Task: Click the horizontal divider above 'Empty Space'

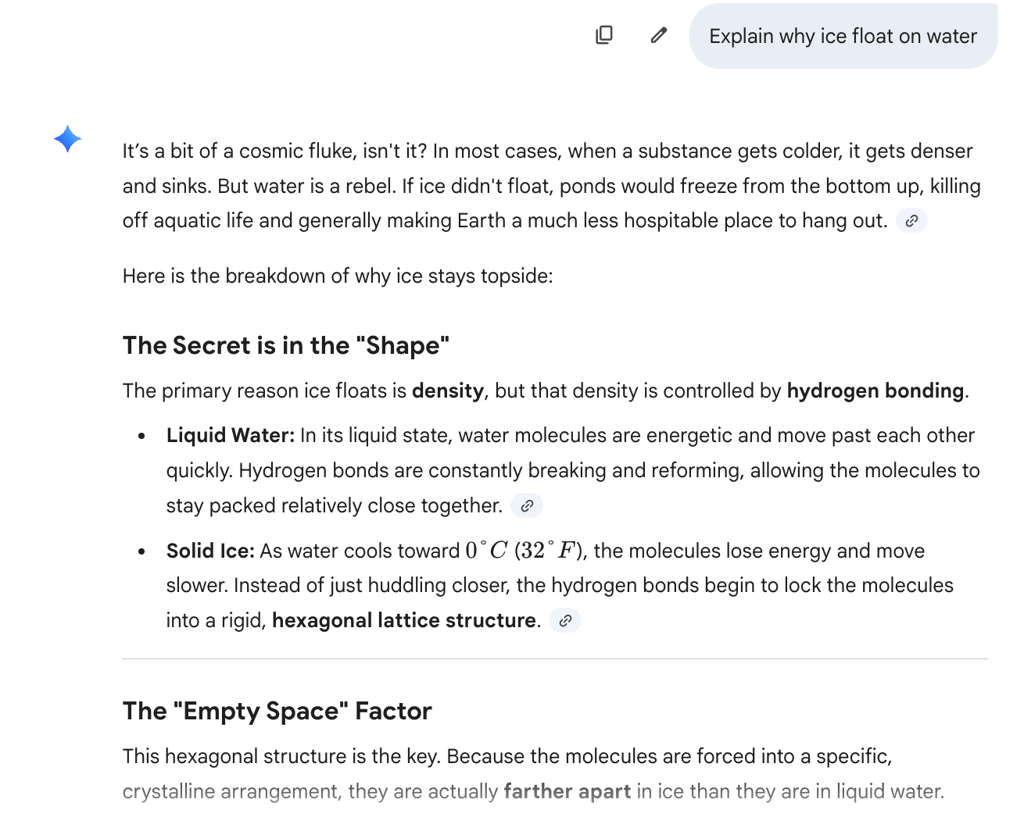Action: [555, 658]
